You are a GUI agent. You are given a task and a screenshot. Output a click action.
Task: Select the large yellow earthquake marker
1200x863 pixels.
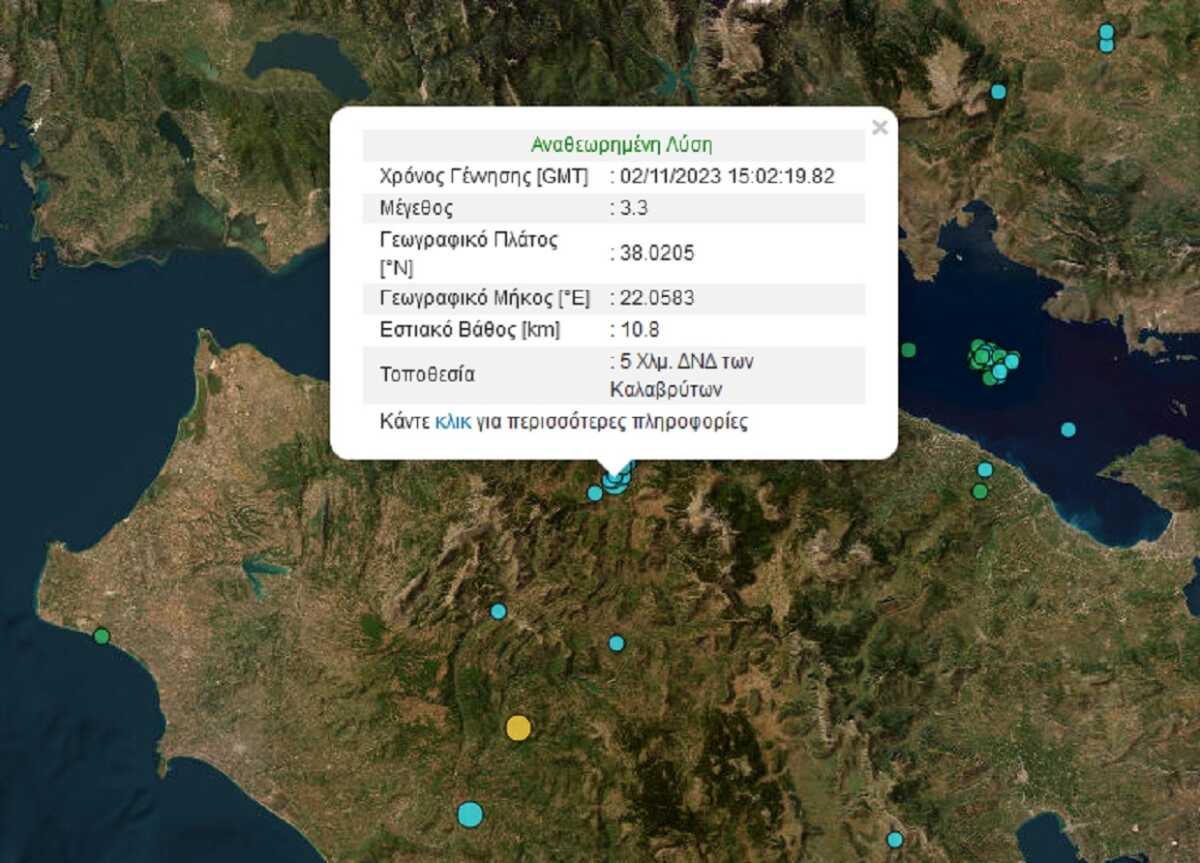pyautogui.click(x=518, y=727)
